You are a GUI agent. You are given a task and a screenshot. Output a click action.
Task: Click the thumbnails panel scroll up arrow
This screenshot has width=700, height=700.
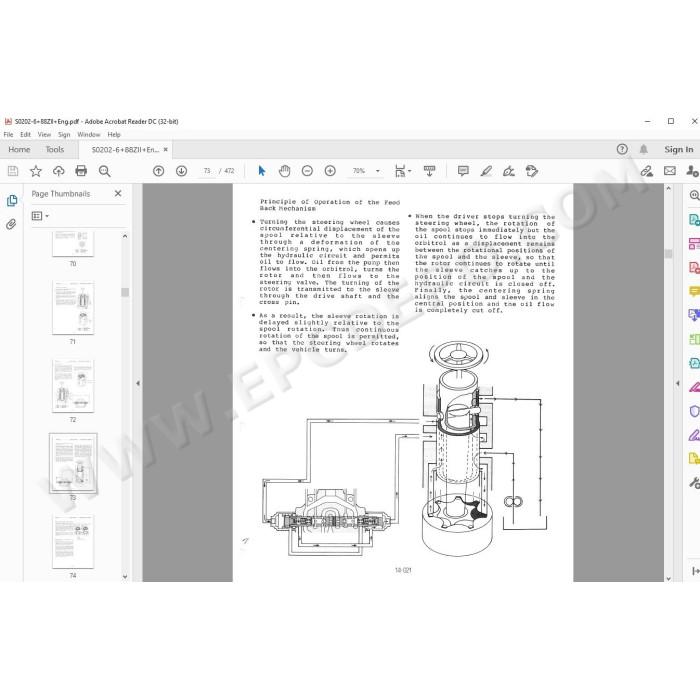click(x=125, y=236)
